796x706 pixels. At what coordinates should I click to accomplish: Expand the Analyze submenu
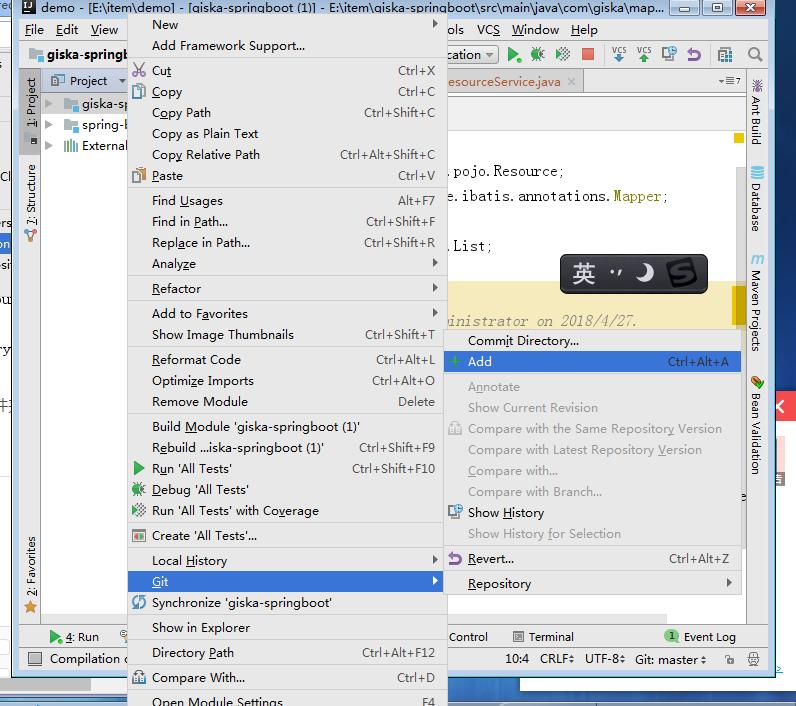pyautogui.click(x=287, y=264)
